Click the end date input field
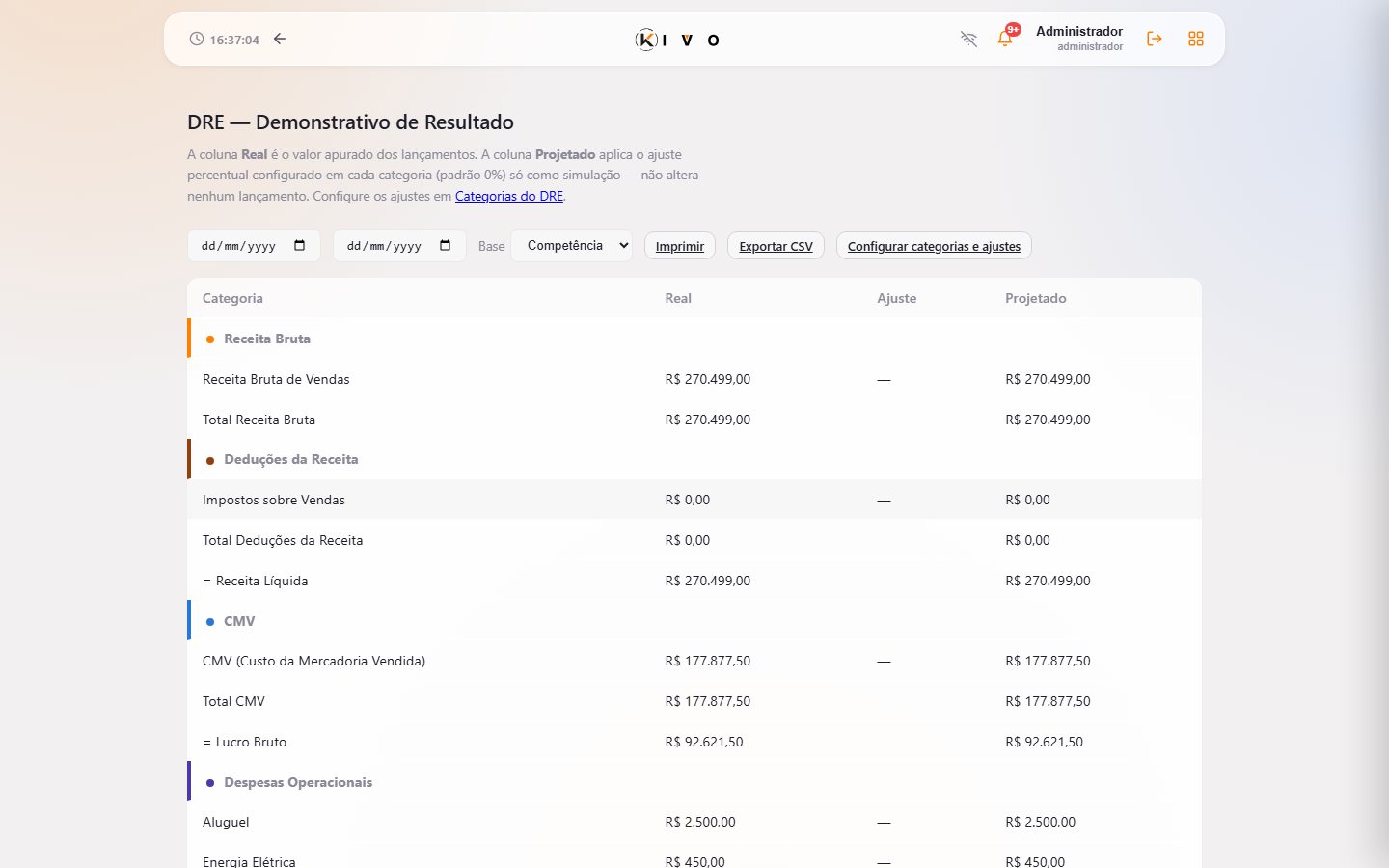 pyautogui.click(x=399, y=246)
